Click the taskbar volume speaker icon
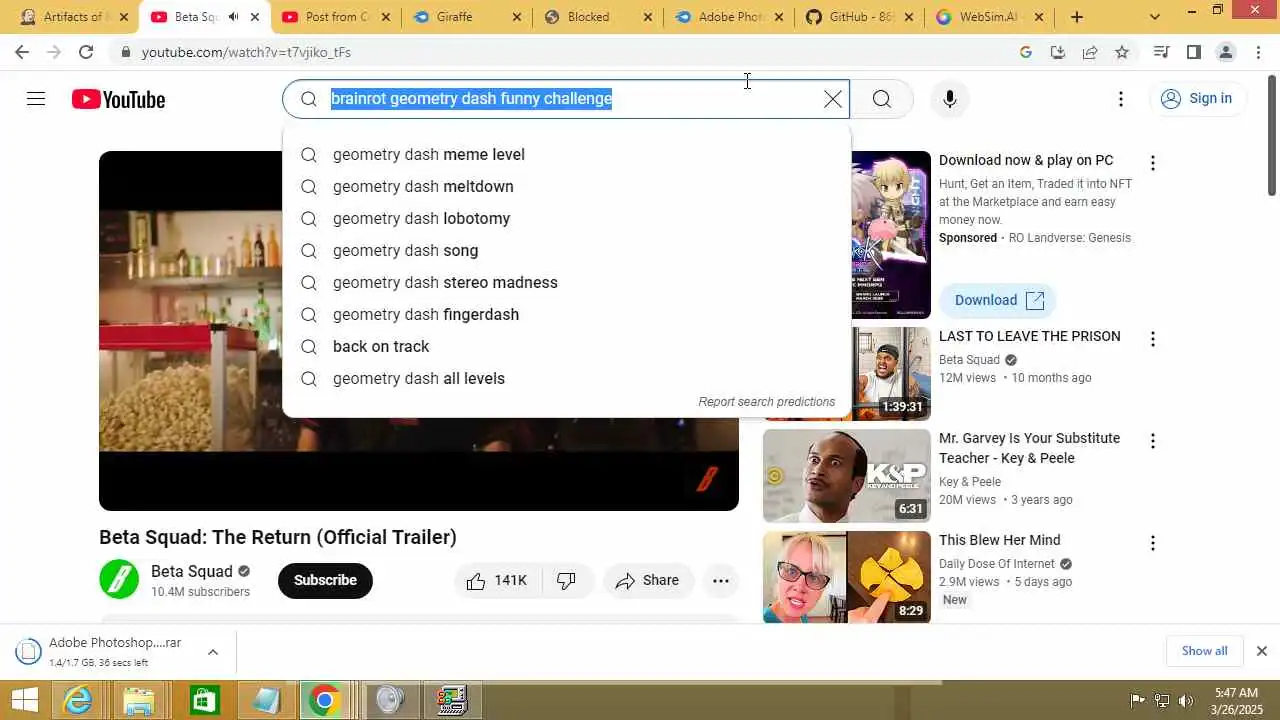 click(x=1186, y=700)
